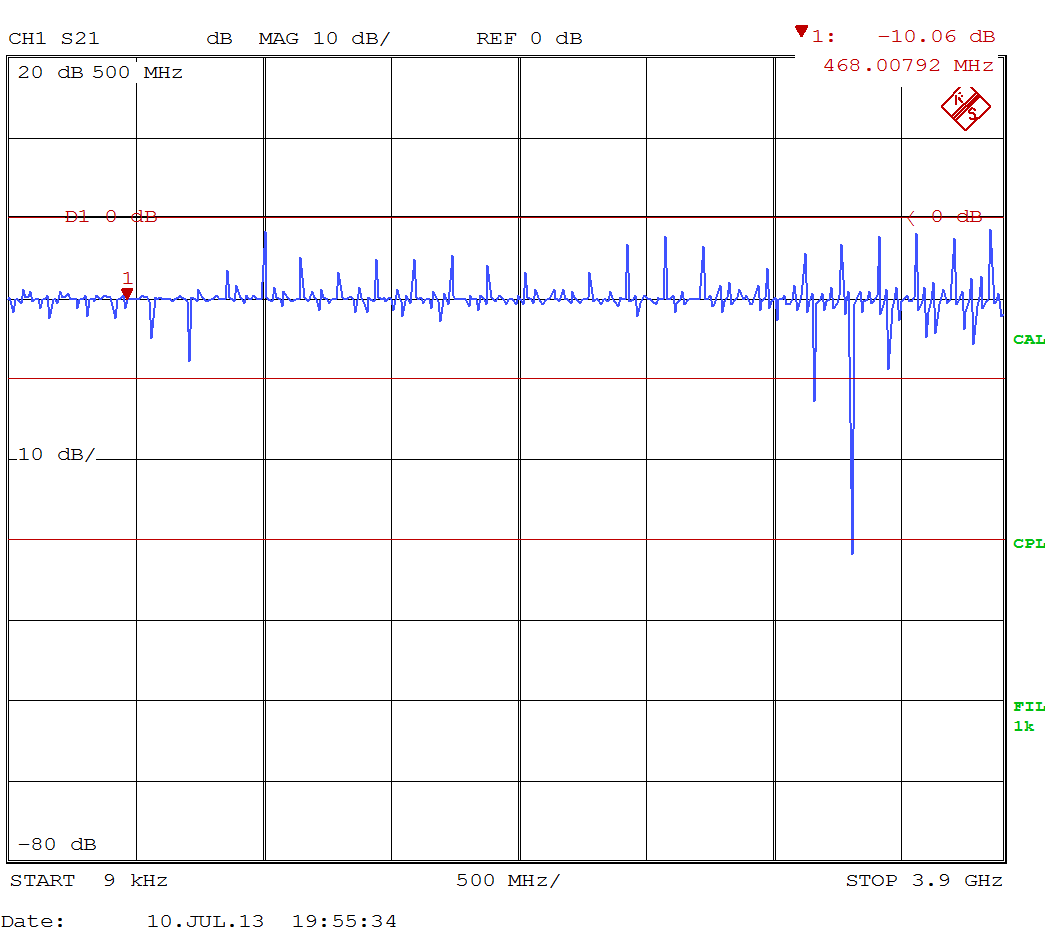Click the green CPL status indicator
This screenshot has height=932, width=1058.
click(1028, 544)
